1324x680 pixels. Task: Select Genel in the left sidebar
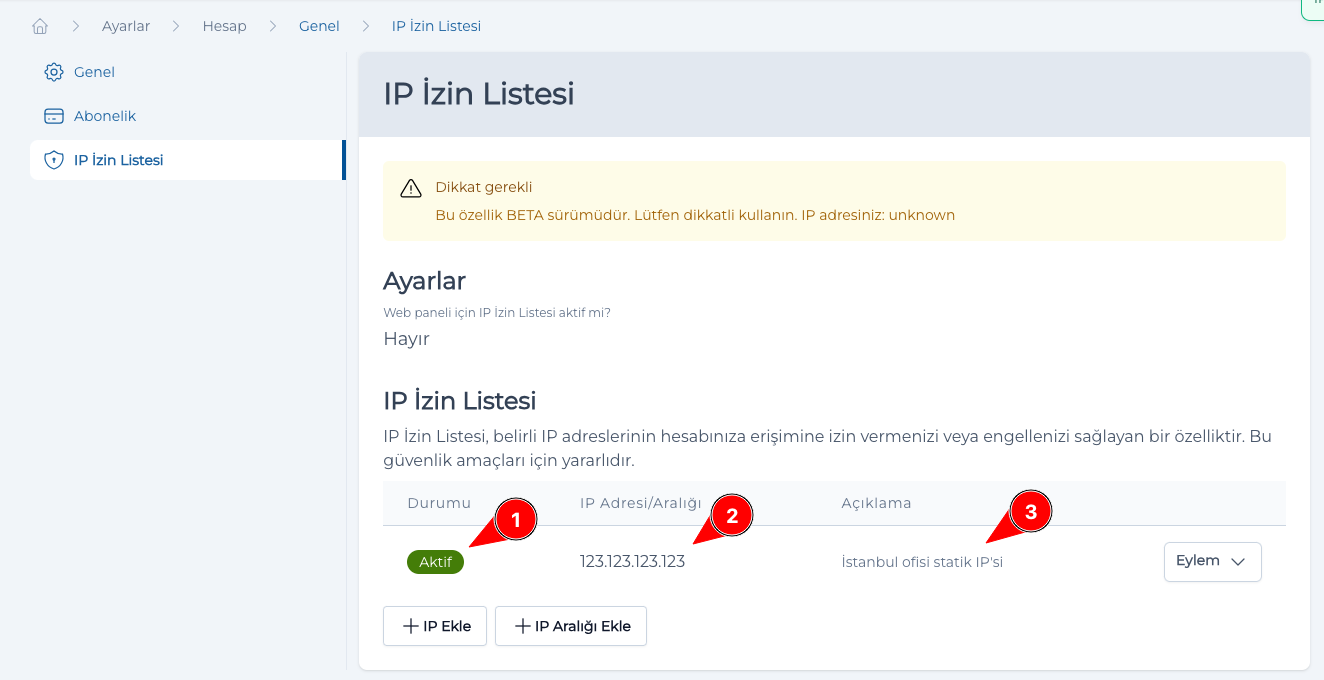(93, 71)
